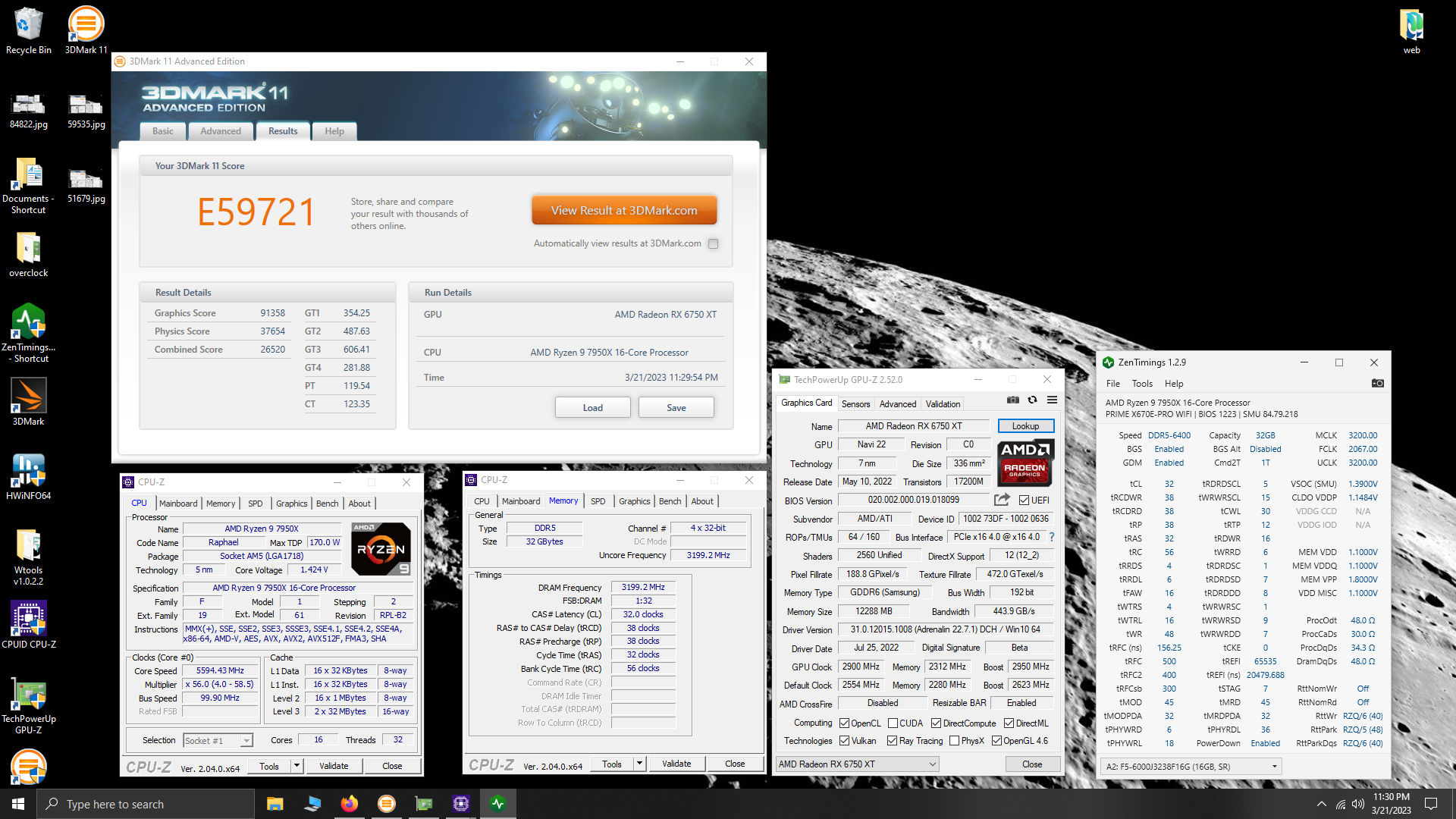Expand Tools dropdown arrow in Memory CPU-Z
The image size is (1456, 819).
[639, 764]
